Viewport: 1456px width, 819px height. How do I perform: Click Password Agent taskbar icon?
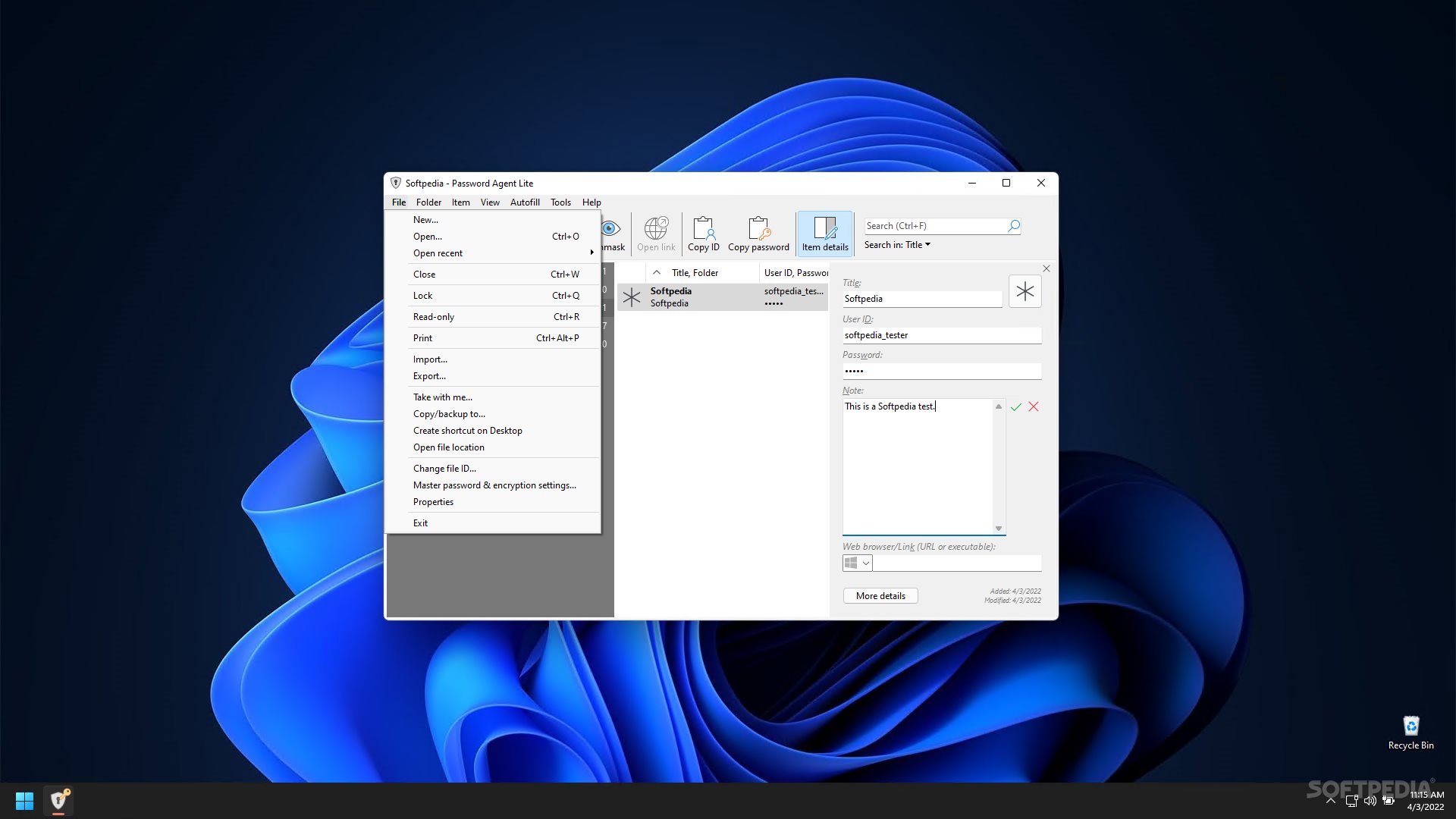pyautogui.click(x=58, y=800)
